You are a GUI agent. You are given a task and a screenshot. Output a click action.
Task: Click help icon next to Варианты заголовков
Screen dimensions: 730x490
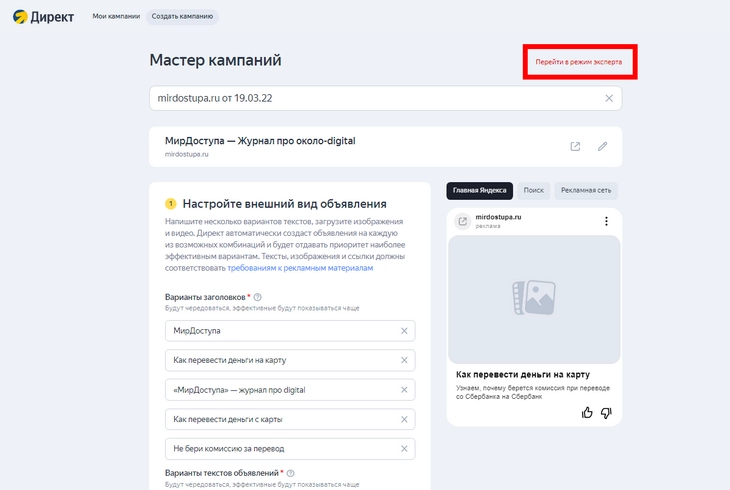257,297
